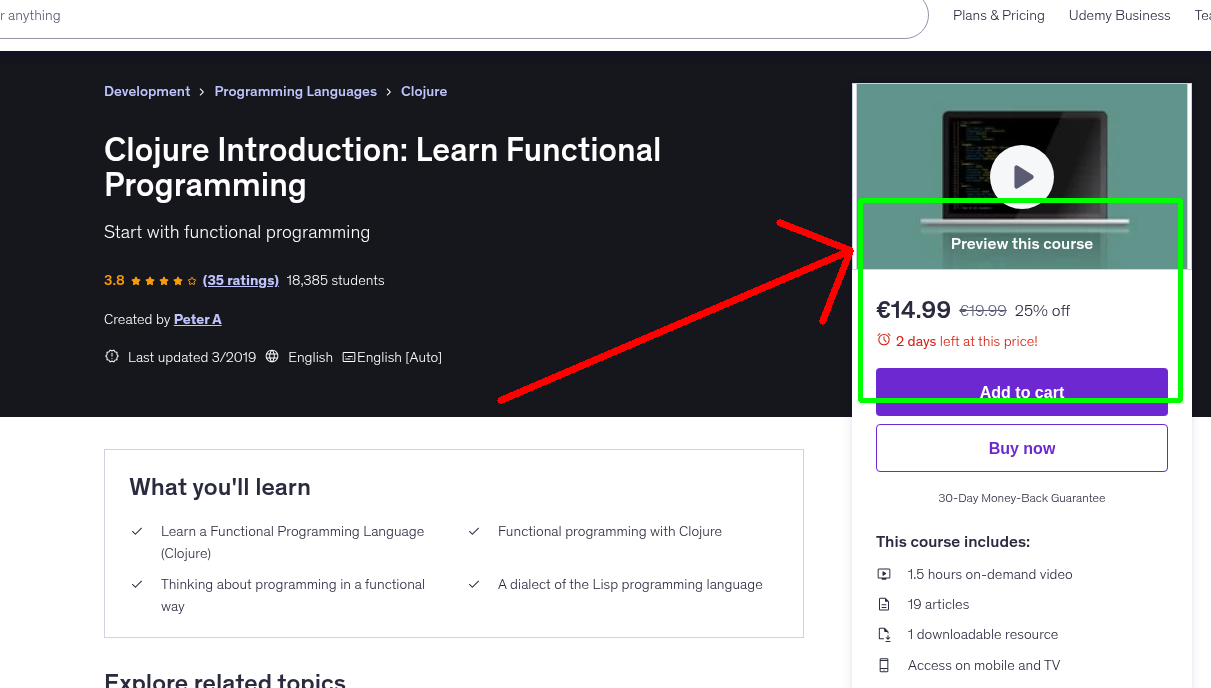1211x688 pixels.
Task: Navigate to Development breadcrumb
Action: click(147, 91)
